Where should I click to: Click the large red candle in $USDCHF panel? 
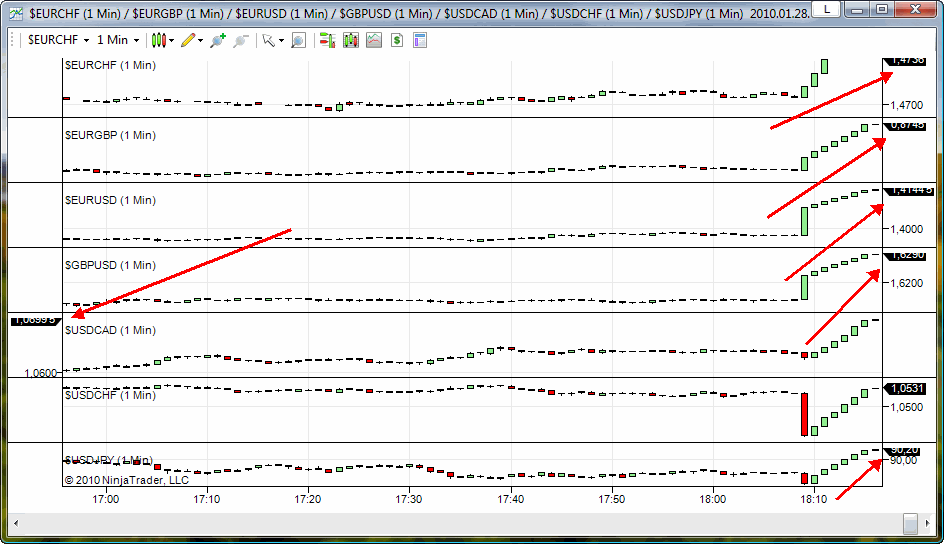804,414
